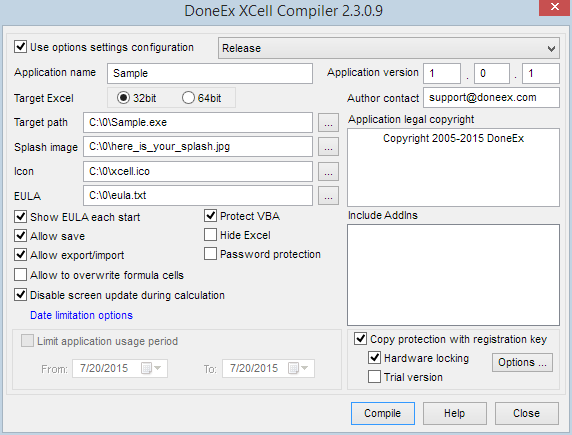Toggle Hardware locking checkbox
This screenshot has height=435, width=572.
point(375,358)
